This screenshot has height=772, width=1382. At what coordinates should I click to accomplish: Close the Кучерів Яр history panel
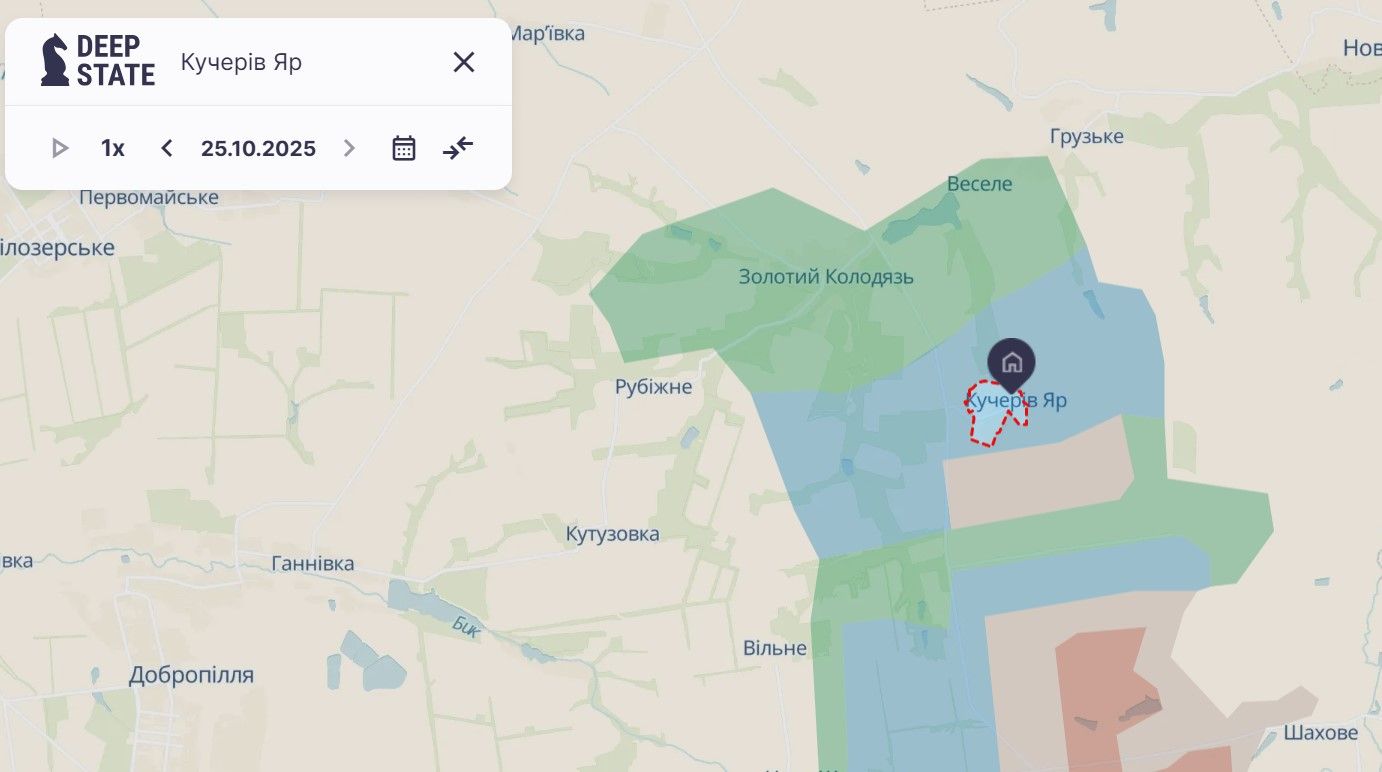pyautogui.click(x=463, y=62)
